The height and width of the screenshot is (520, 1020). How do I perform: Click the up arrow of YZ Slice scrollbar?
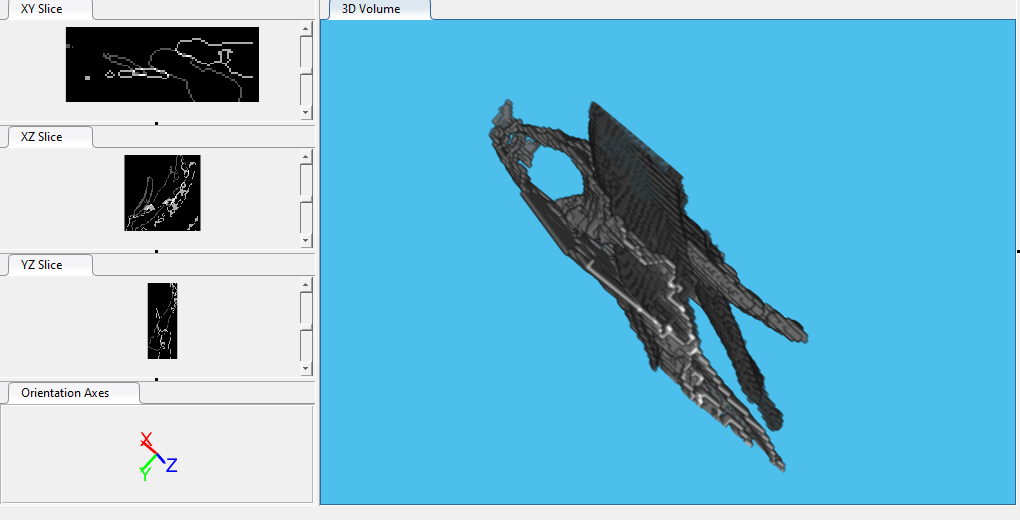point(306,286)
